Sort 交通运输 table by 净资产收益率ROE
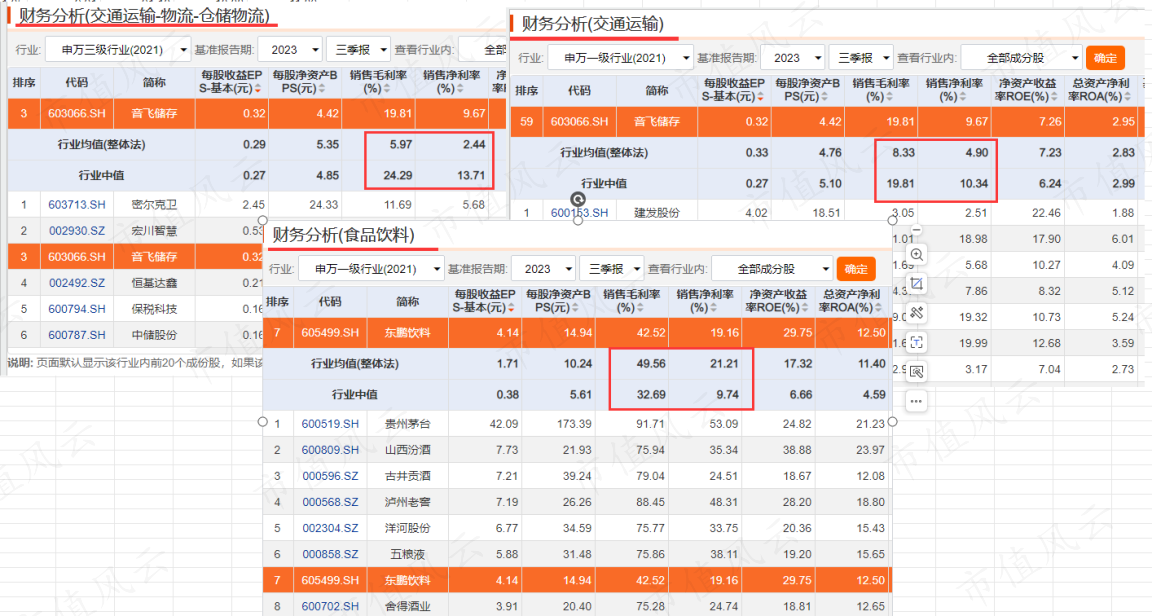 (1054, 97)
